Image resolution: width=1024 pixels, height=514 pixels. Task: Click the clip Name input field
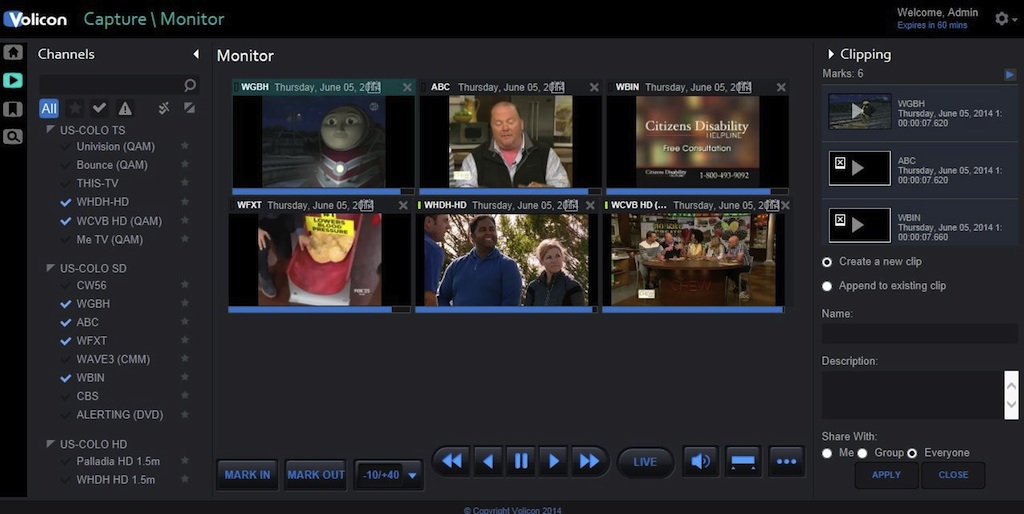coord(920,334)
